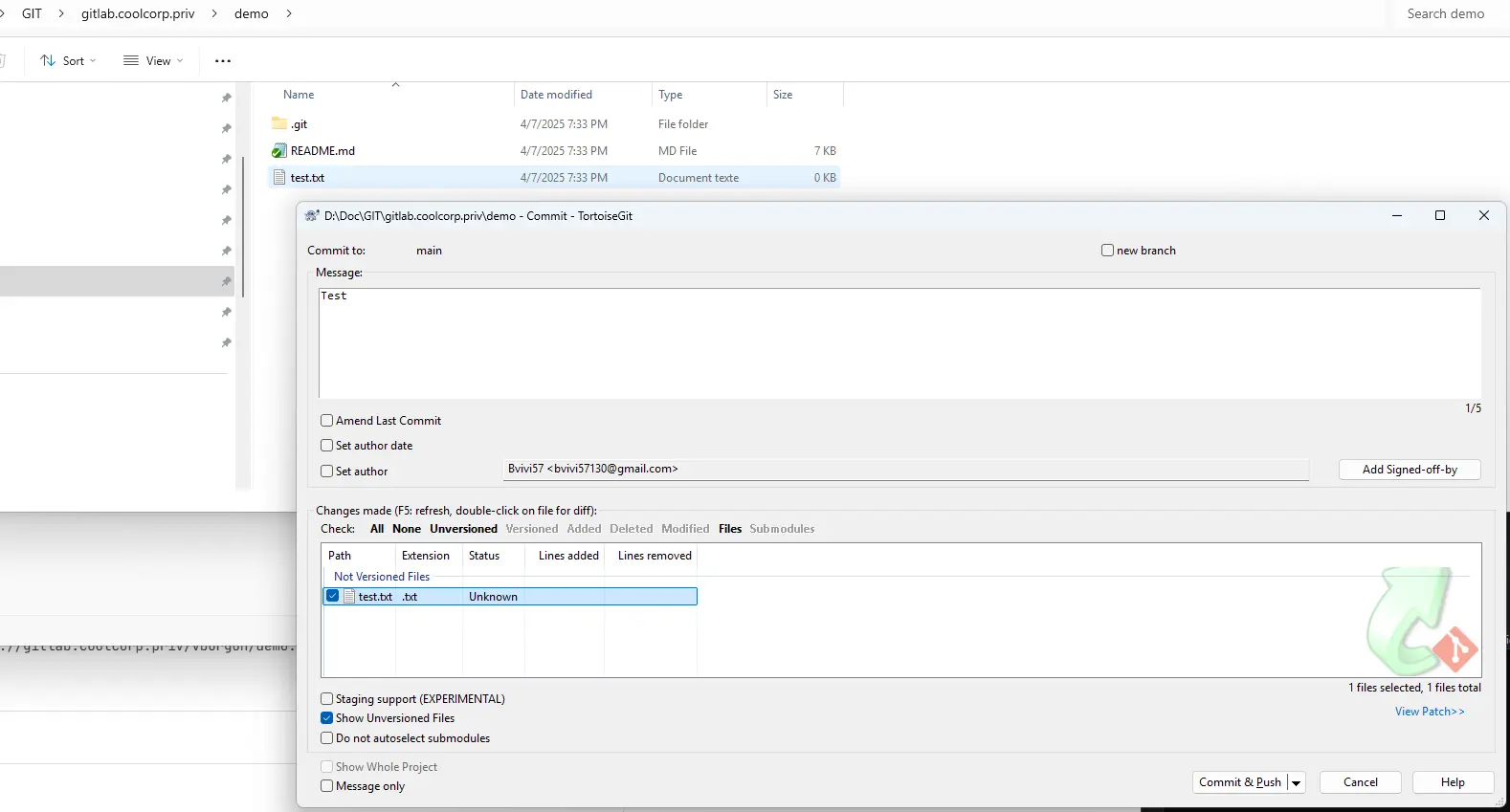This screenshot has height=812, width=1510.
Task: Click Commit & Push button
Action: pyautogui.click(x=1239, y=782)
